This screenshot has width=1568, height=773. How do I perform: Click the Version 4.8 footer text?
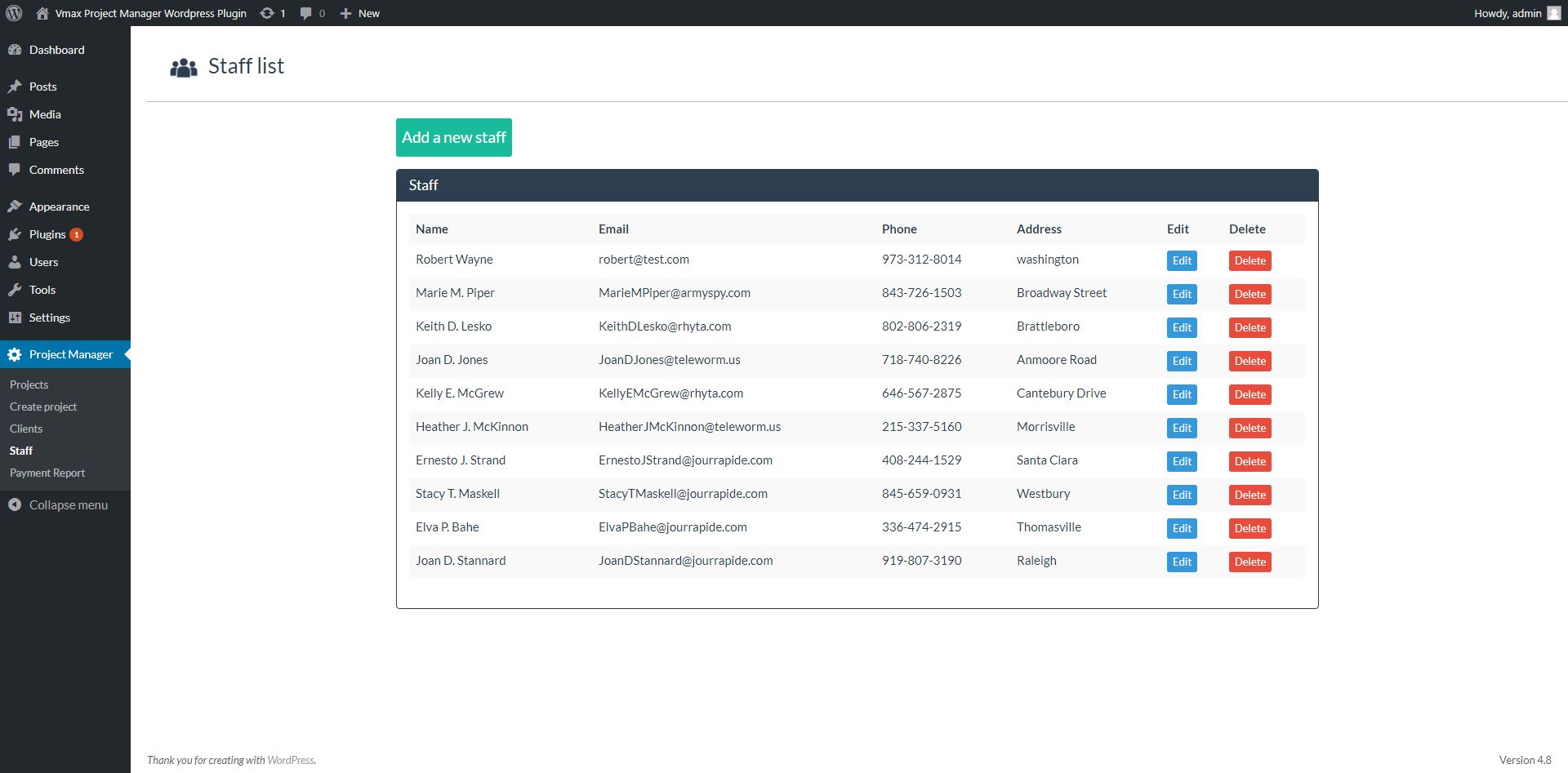tap(1525, 760)
